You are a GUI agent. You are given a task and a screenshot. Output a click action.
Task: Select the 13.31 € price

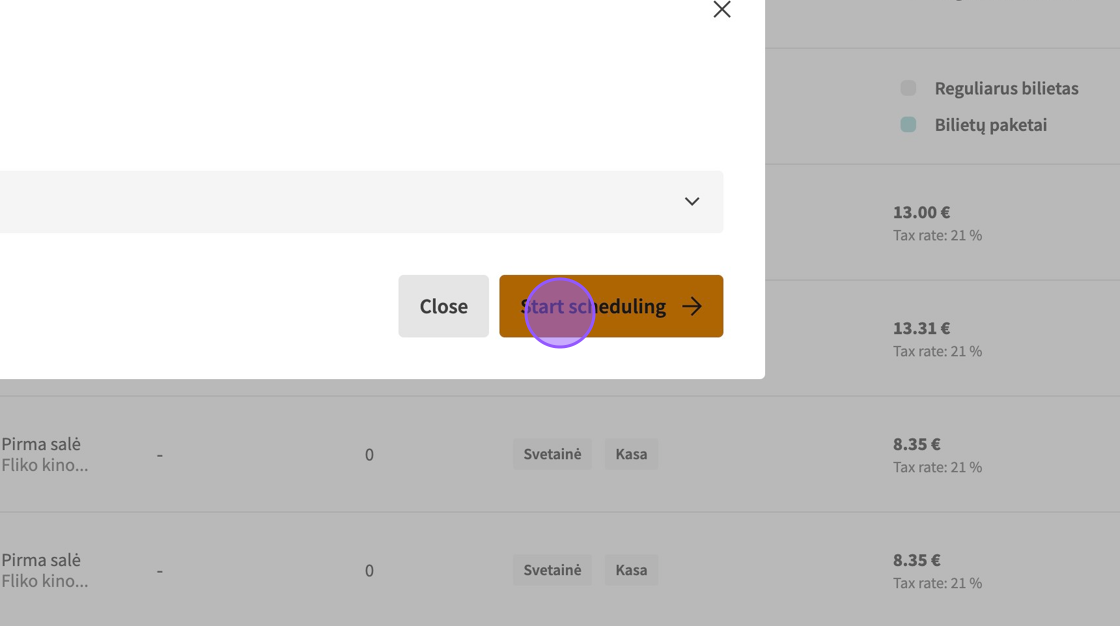click(x=921, y=328)
